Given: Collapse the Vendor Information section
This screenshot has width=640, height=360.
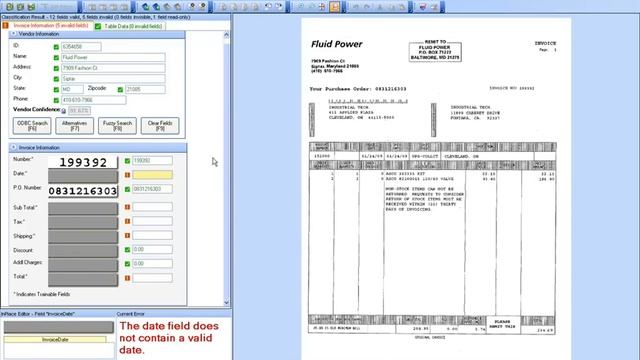Looking at the screenshot, I should coord(14,34).
